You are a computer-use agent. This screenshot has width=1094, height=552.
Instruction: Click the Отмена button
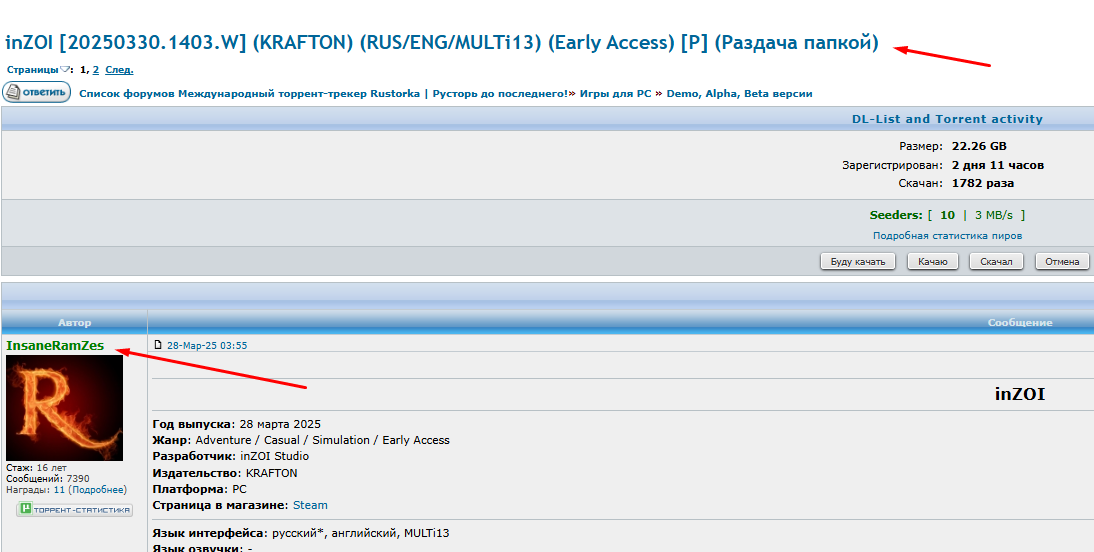pos(1062,262)
